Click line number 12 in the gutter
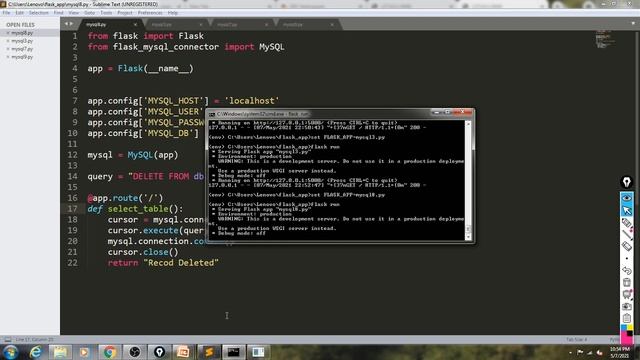 [72, 155]
